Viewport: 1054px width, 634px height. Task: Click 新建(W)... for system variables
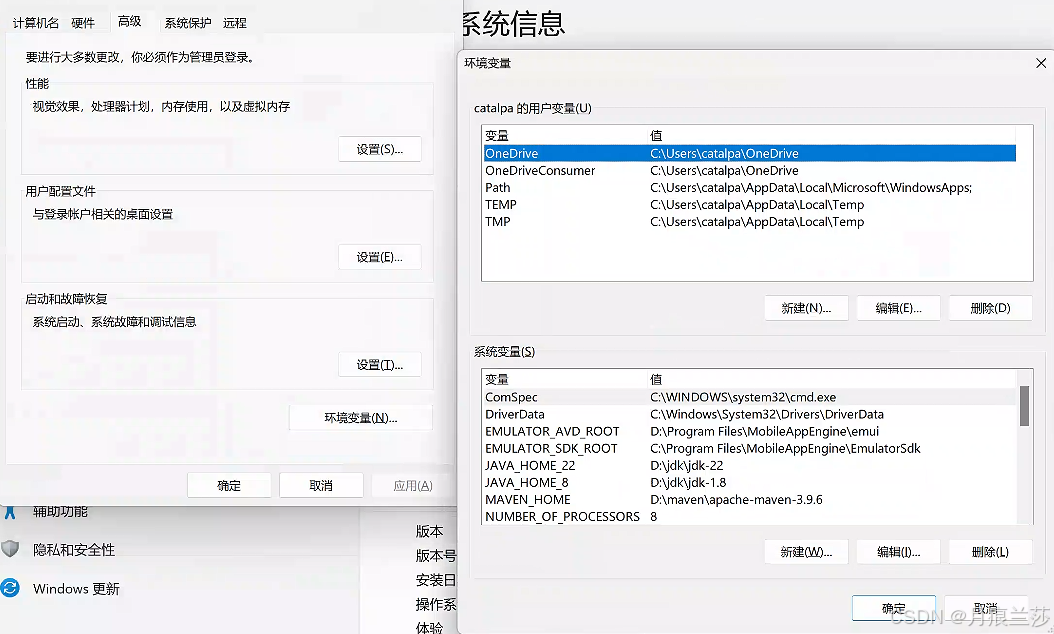(x=806, y=552)
